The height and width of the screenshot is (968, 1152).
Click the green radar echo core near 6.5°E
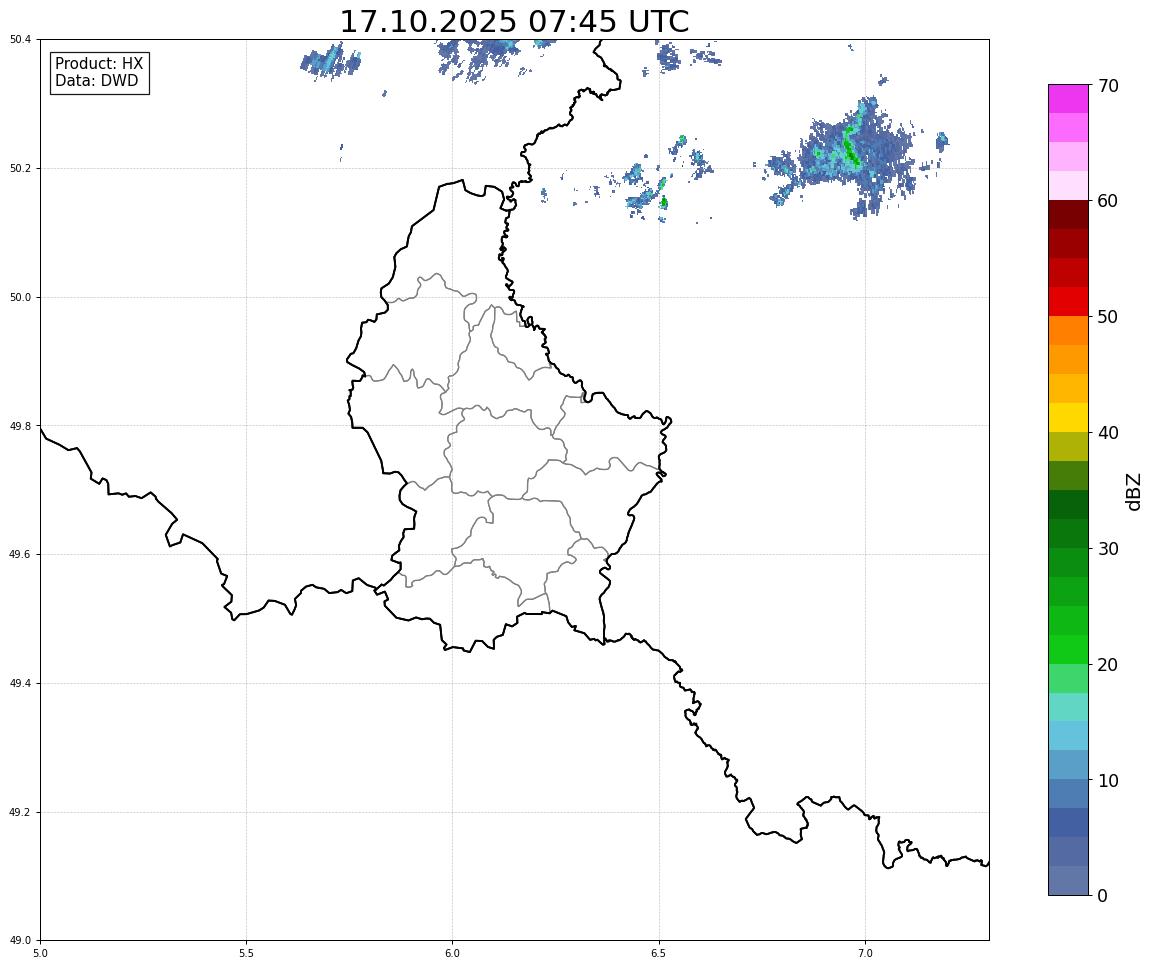coord(664,201)
